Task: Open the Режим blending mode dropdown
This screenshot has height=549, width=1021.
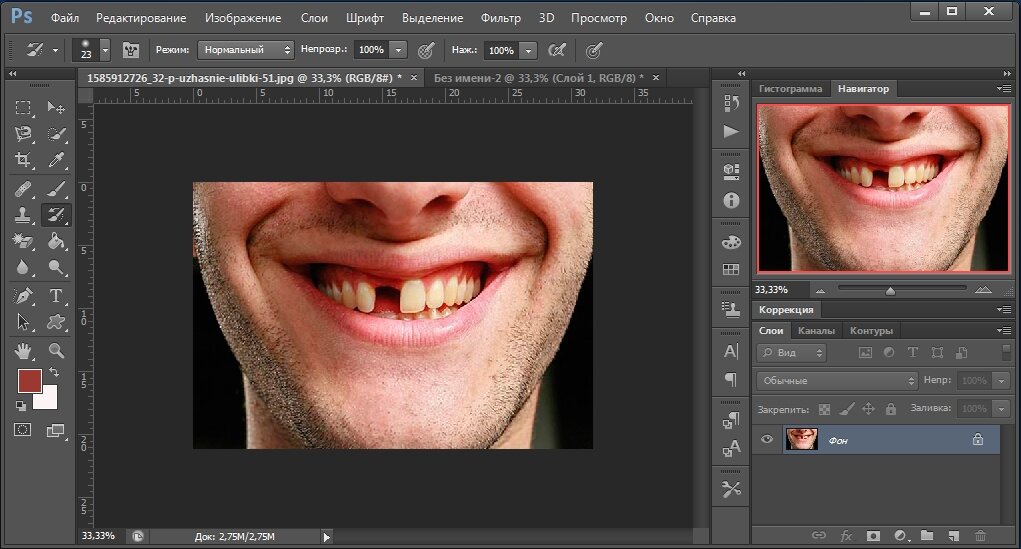Action: click(x=245, y=50)
